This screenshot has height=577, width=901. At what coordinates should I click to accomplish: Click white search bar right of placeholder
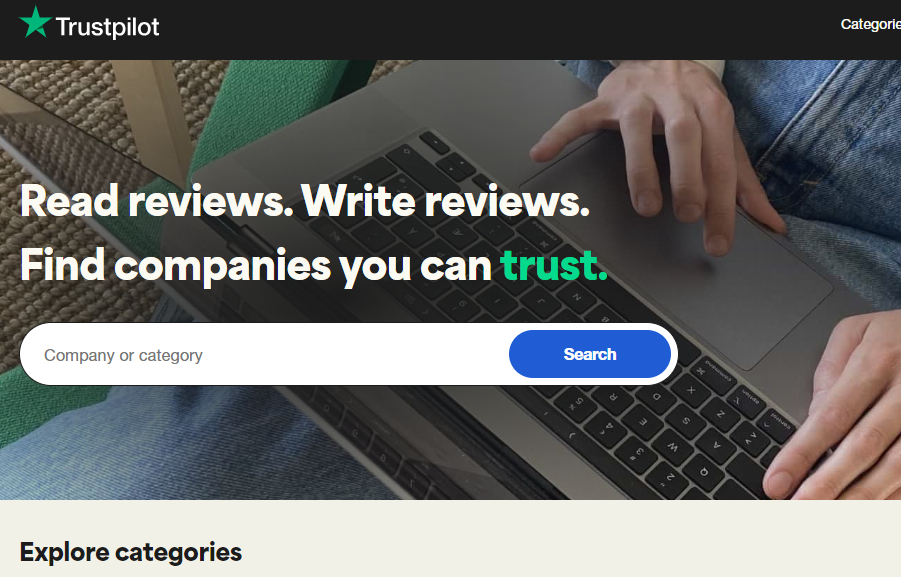tap(356, 355)
